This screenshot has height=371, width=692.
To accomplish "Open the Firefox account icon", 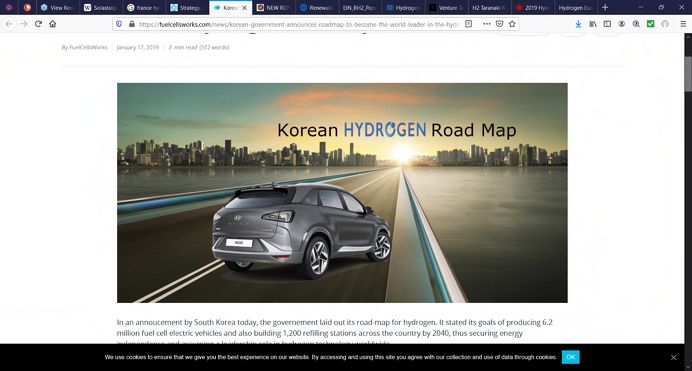I will point(621,24).
